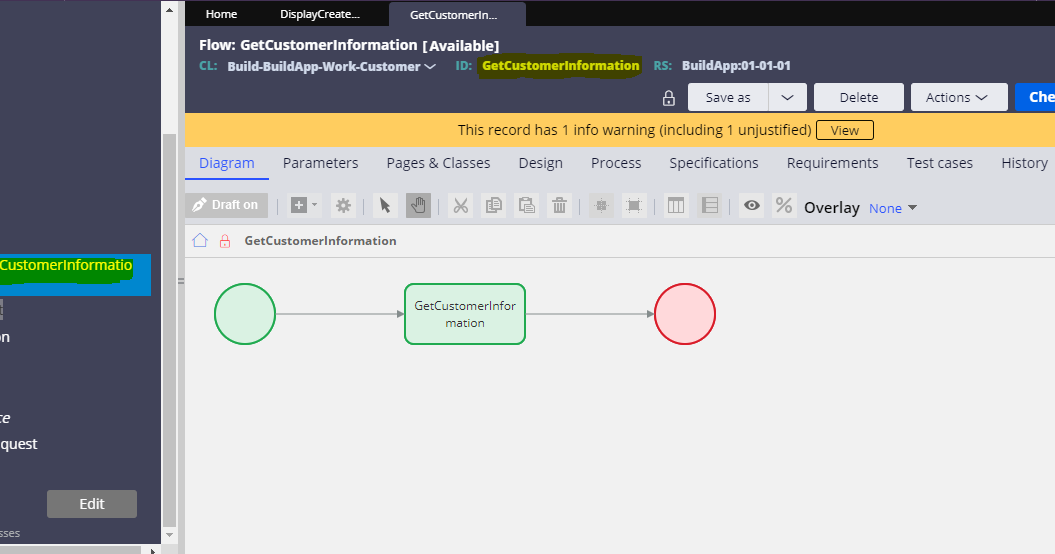The width and height of the screenshot is (1055, 554).
Task: Open the Requirements tab
Action: tap(832, 163)
